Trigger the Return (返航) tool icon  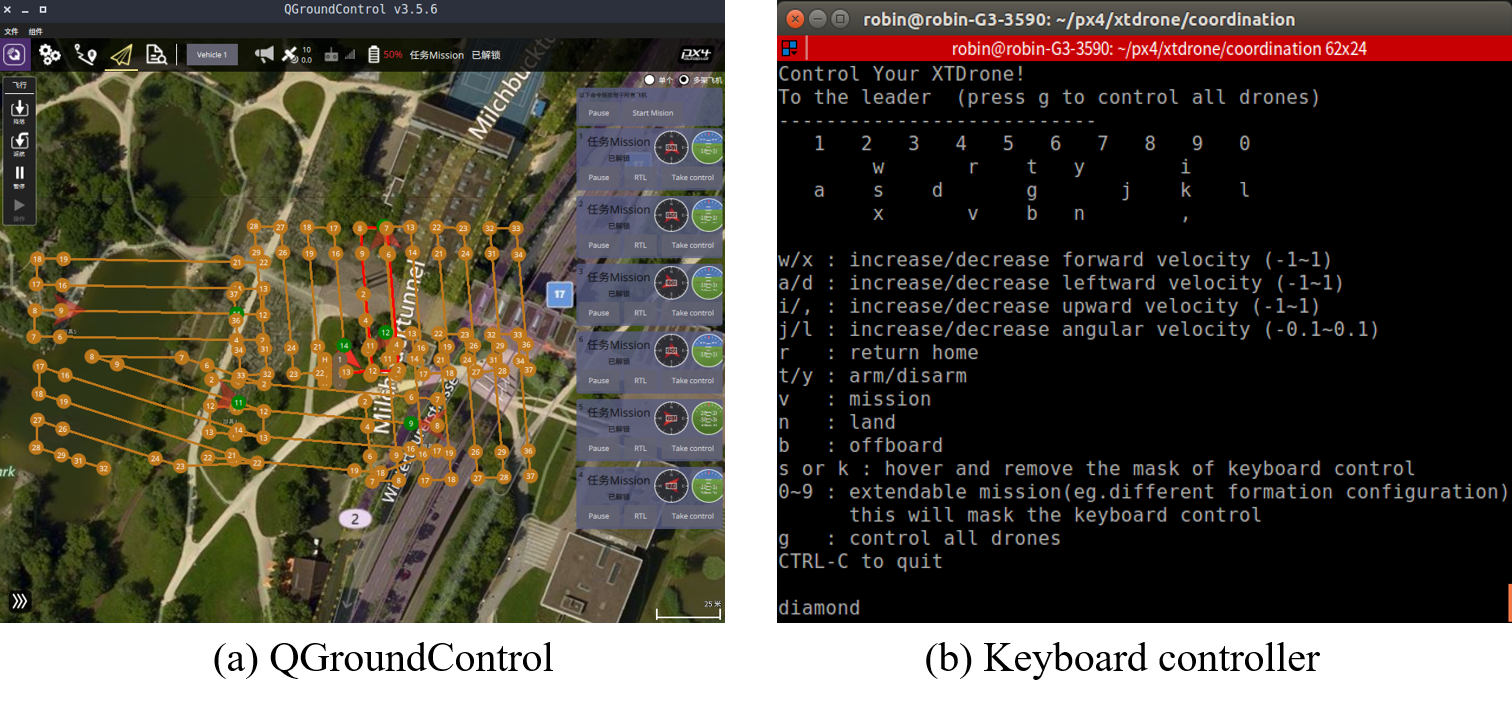coord(19,144)
